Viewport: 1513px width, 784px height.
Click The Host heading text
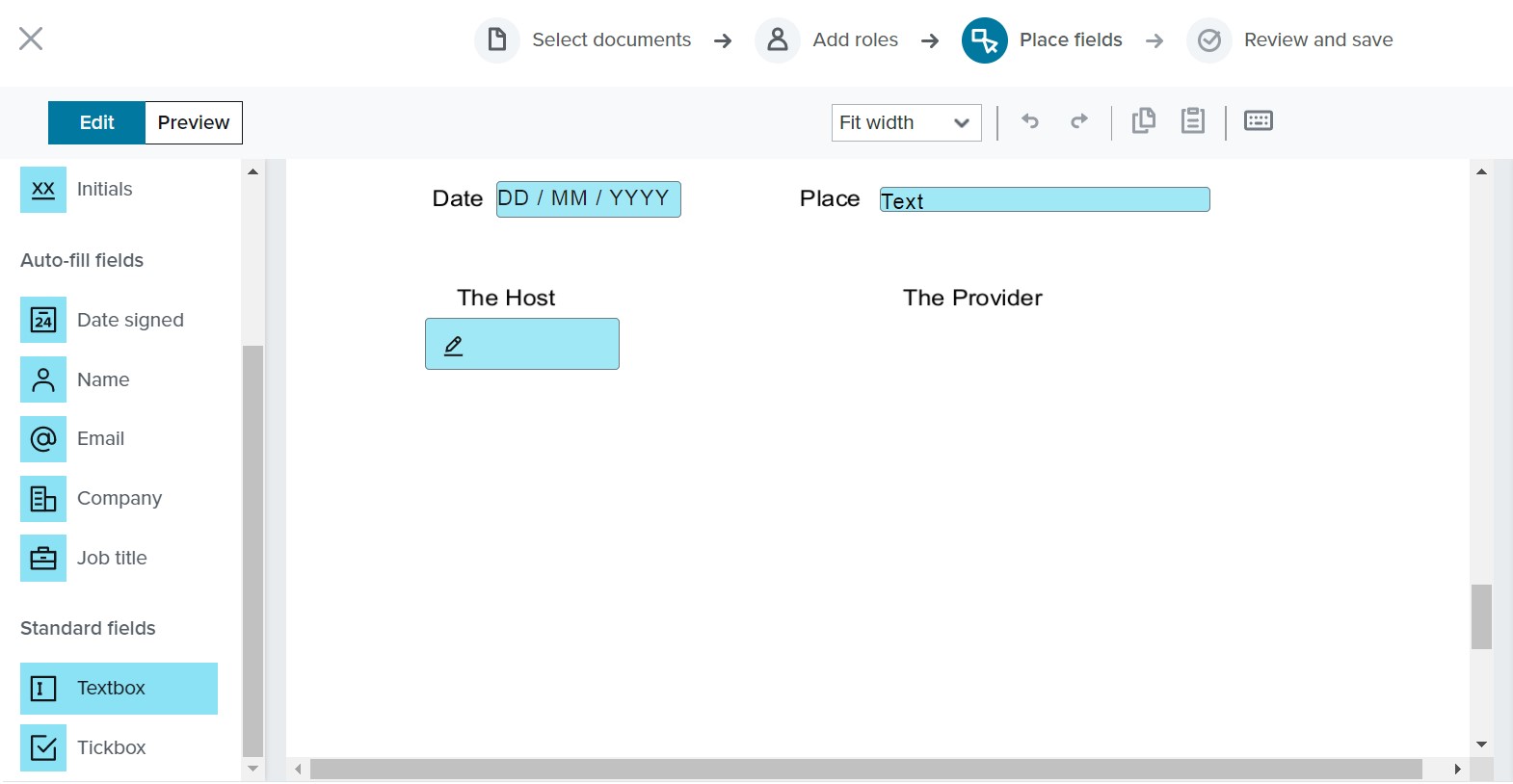pyautogui.click(x=506, y=298)
